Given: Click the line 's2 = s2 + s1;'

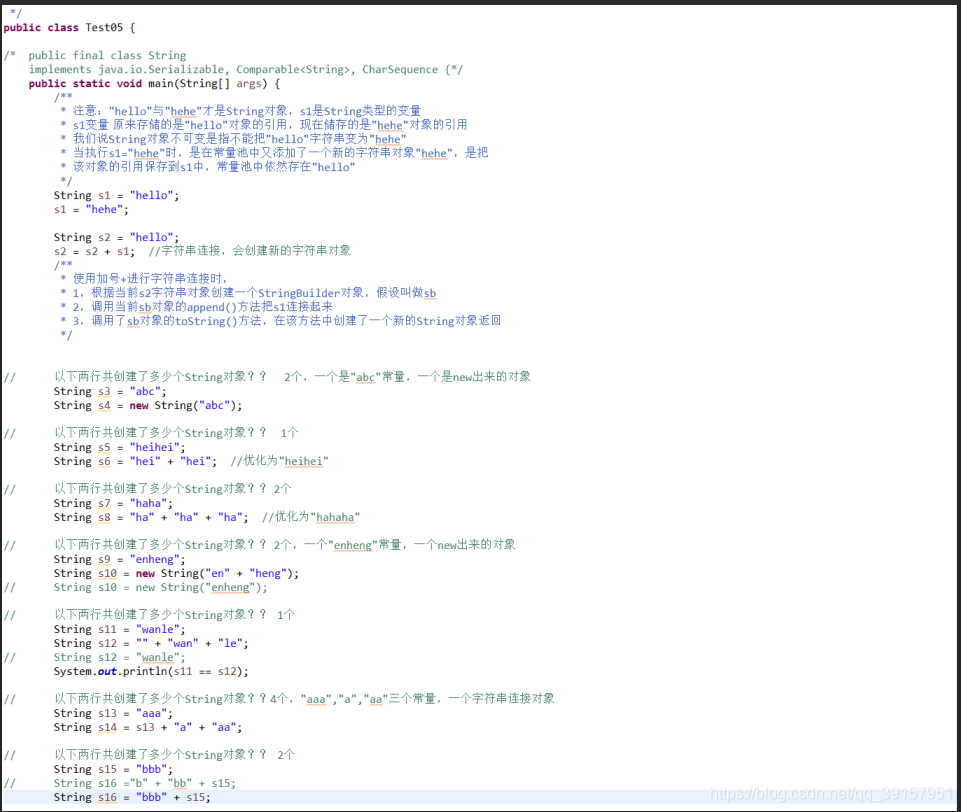Looking at the screenshot, I should (94, 251).
